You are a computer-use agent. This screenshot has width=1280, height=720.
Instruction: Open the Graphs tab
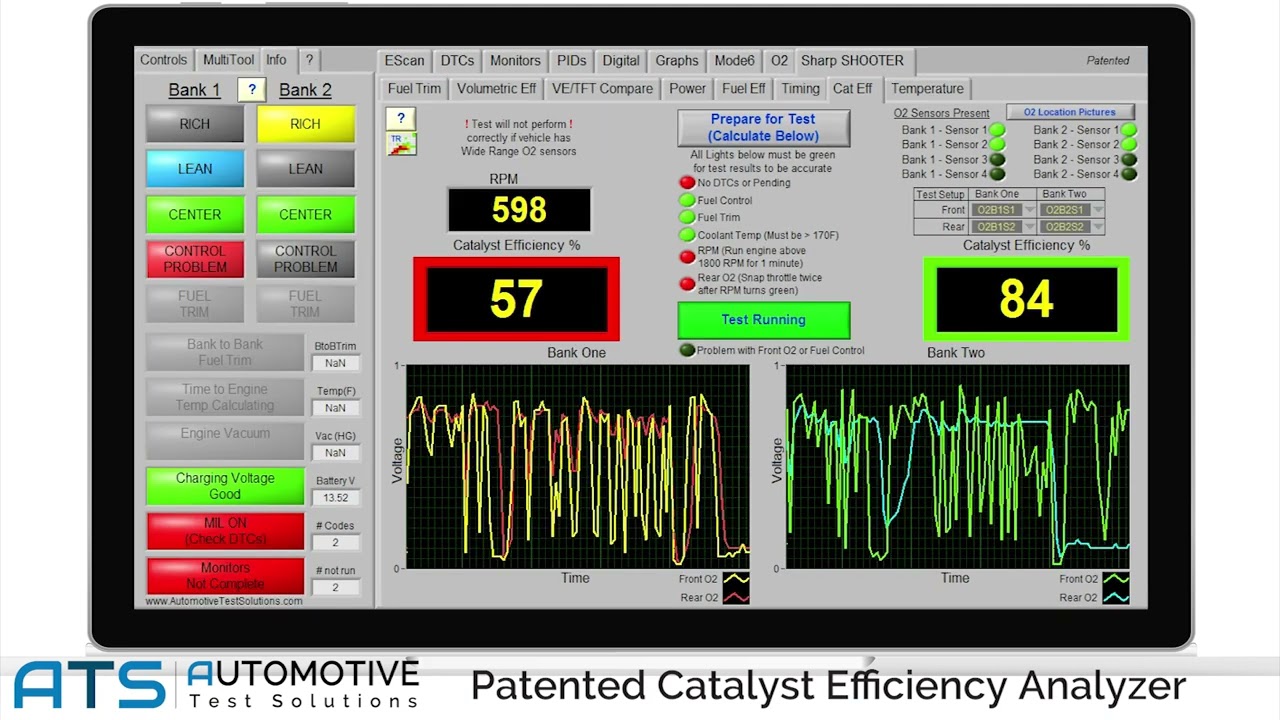[677, 61]
